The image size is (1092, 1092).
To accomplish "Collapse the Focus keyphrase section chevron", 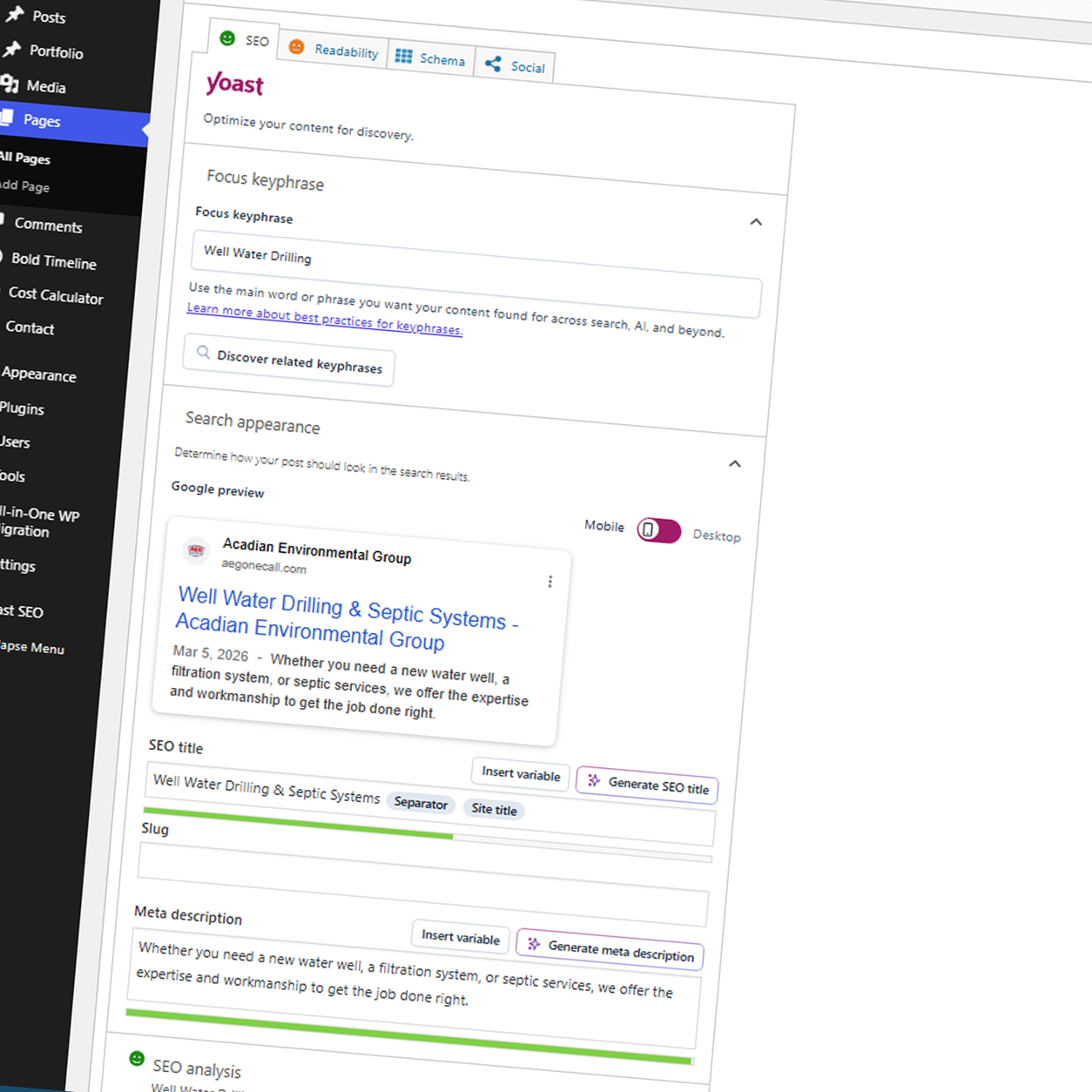I will [756, 222].
